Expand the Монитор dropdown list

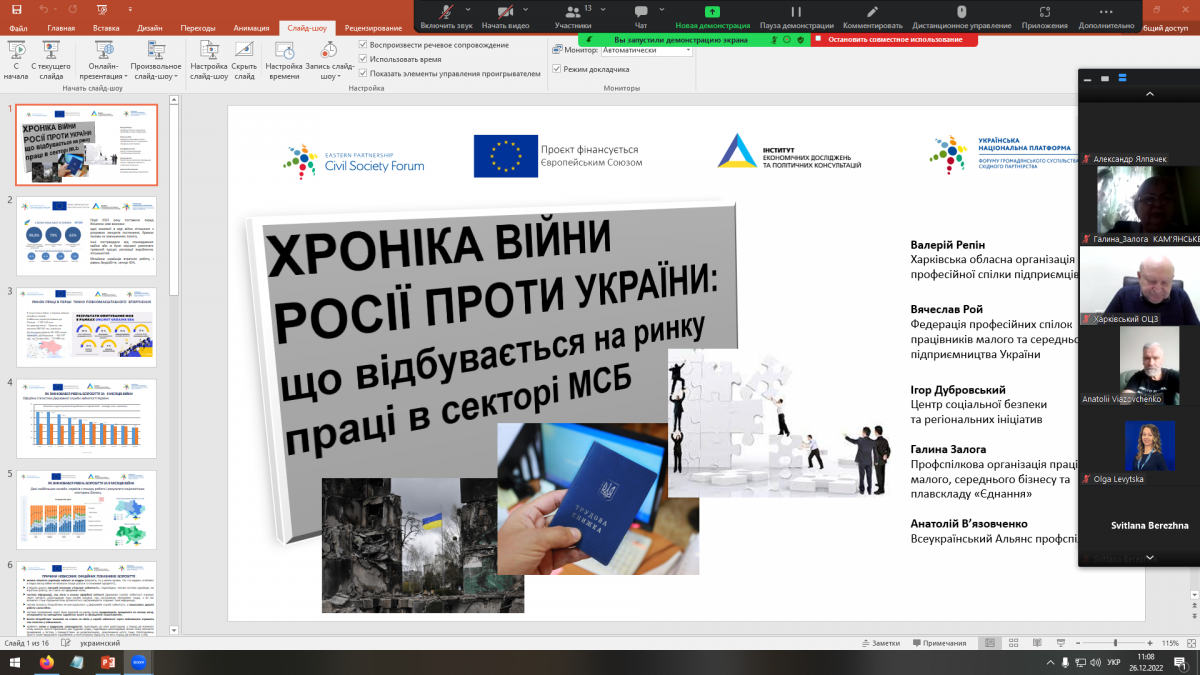687,49
